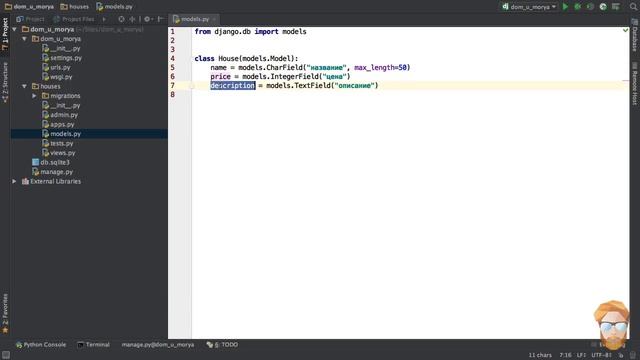Select urls.py in project tree
The image size is (640, 360).
tap(60, 67)
